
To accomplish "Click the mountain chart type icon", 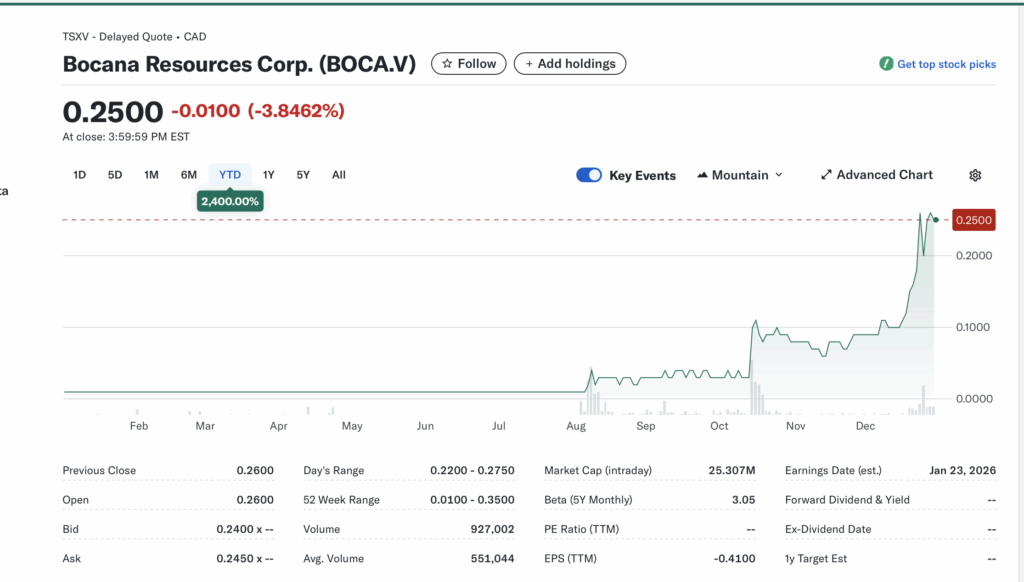I will click(x=705, y=174).
